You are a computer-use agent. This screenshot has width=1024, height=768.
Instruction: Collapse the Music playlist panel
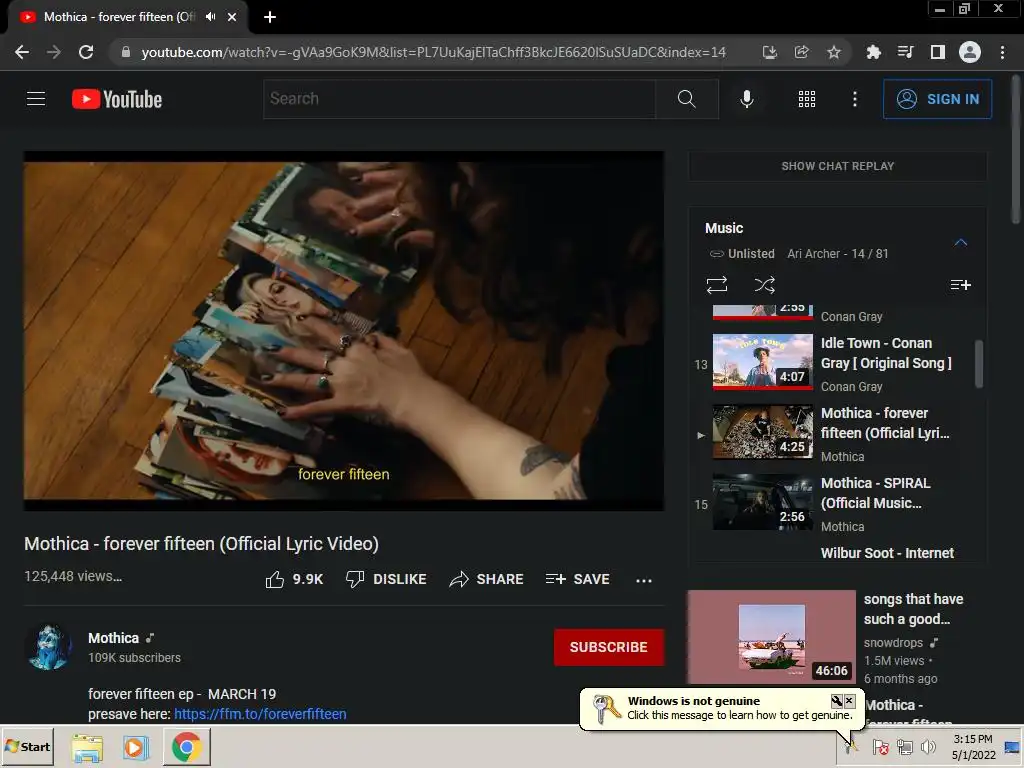pos(960,242)
